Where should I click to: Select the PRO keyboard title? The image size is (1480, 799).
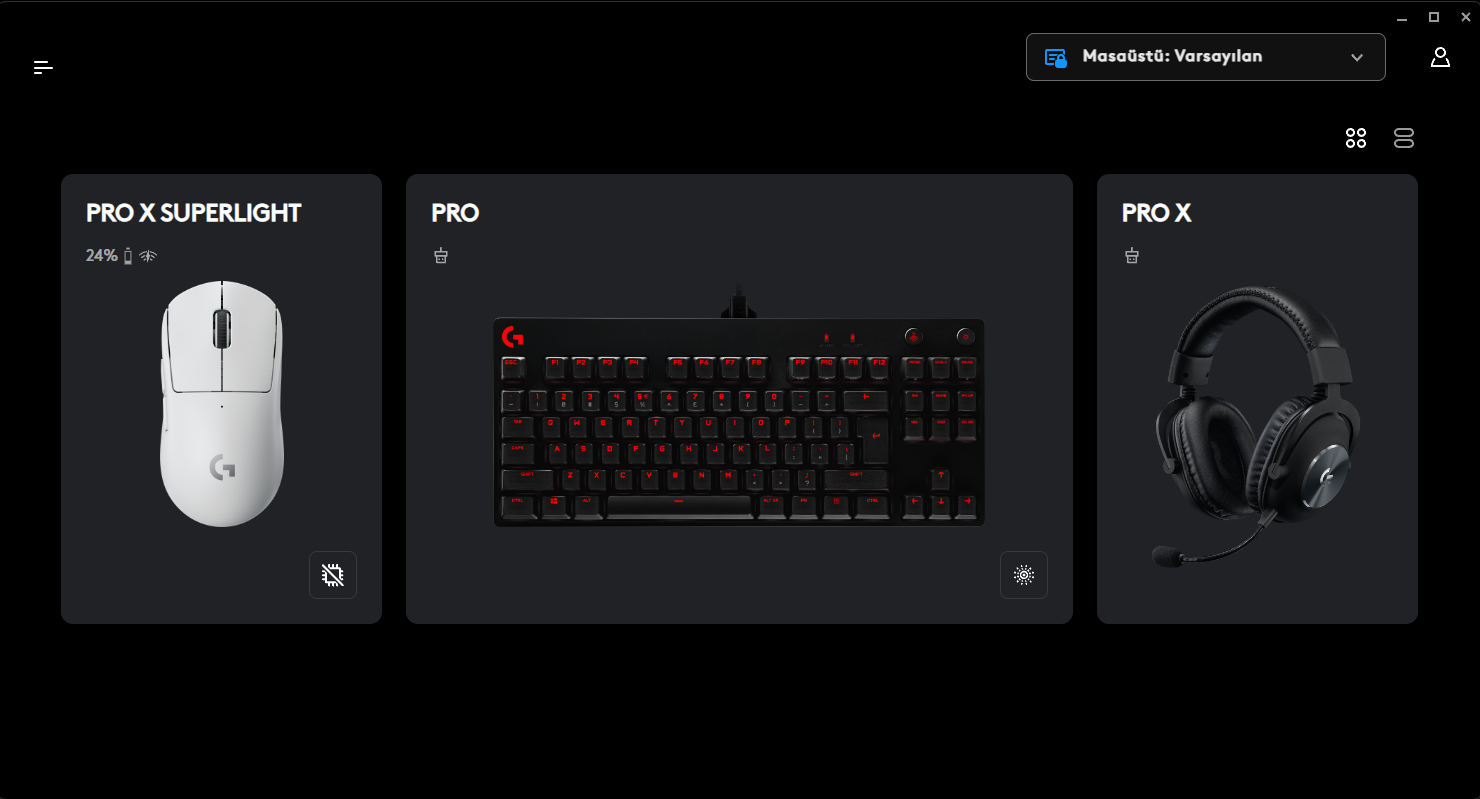(x=455, y=213)
